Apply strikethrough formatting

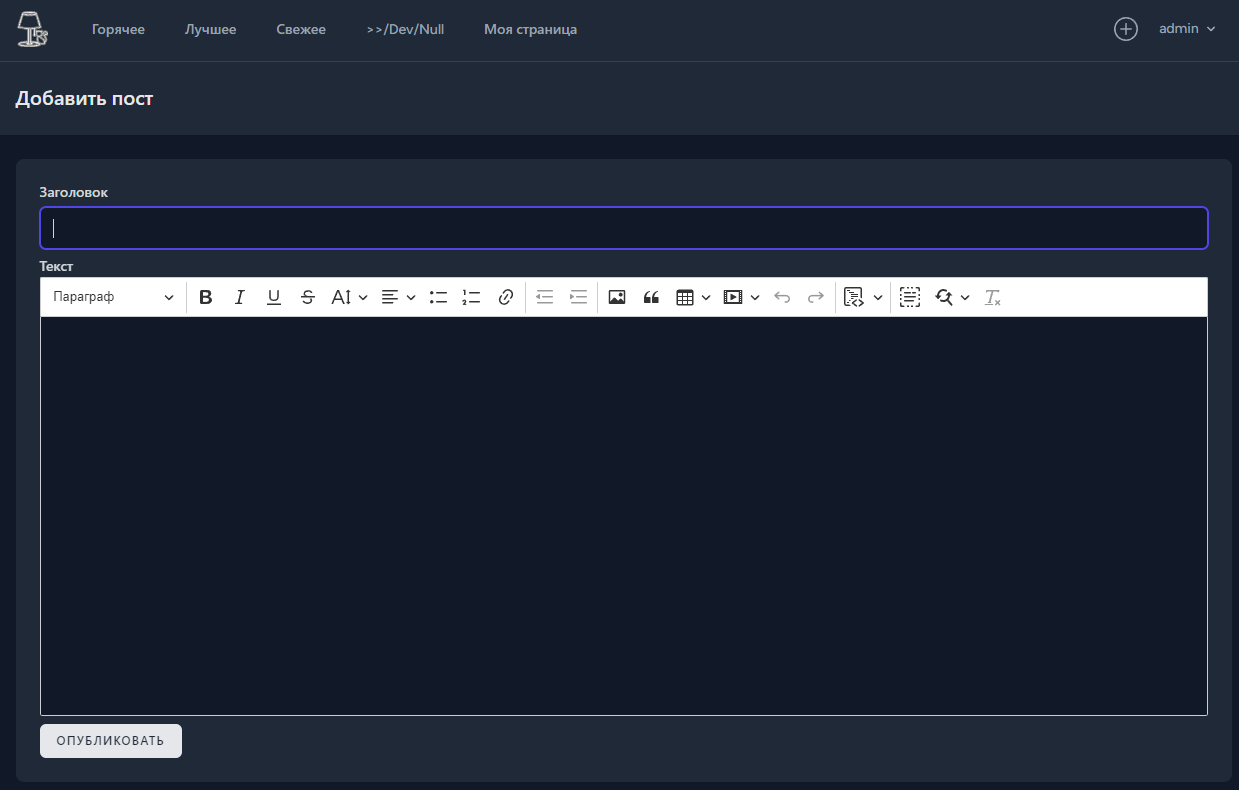308,297
